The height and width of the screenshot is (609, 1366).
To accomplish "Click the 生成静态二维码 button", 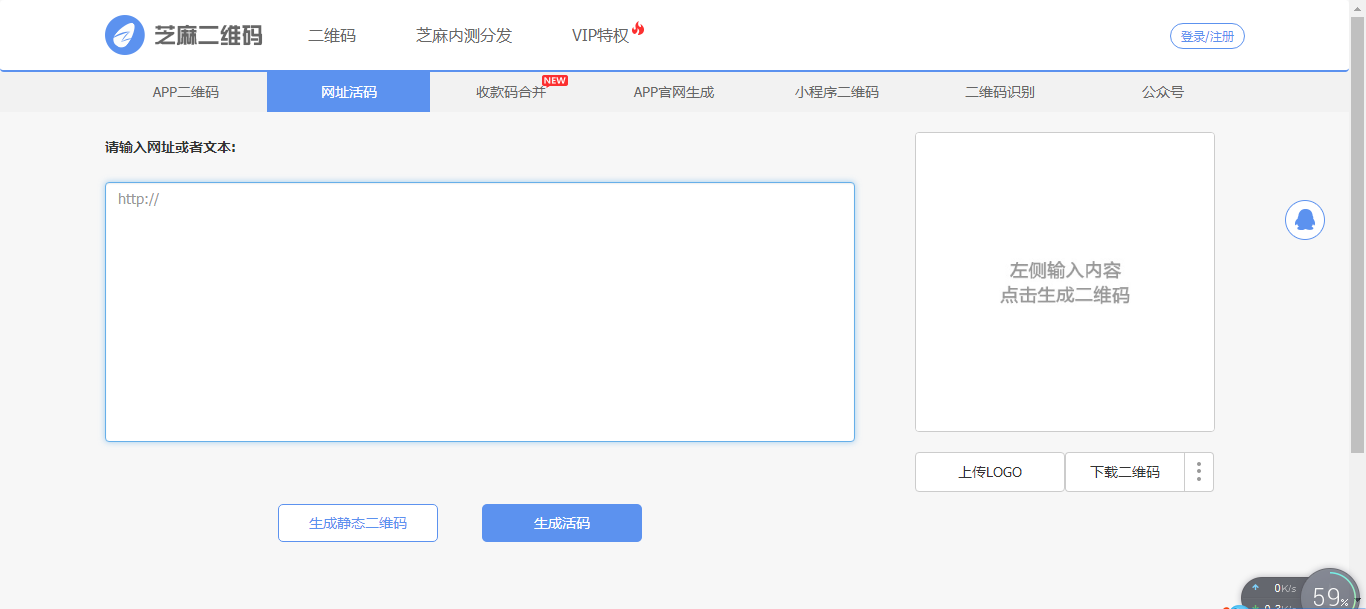I will (358, 523).
